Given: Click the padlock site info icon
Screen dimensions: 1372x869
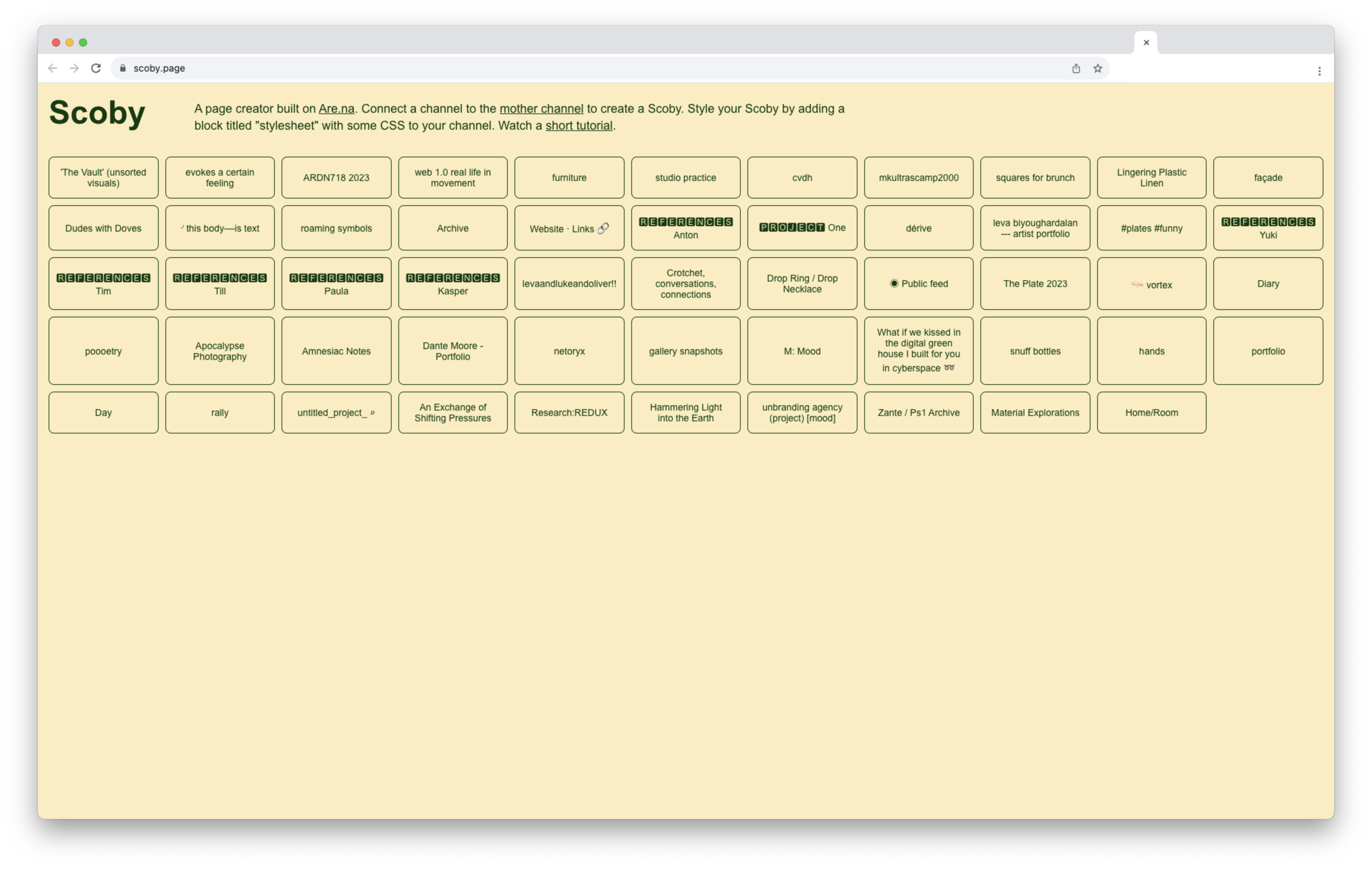Looking at the screenshot, I should pos(123,69).
